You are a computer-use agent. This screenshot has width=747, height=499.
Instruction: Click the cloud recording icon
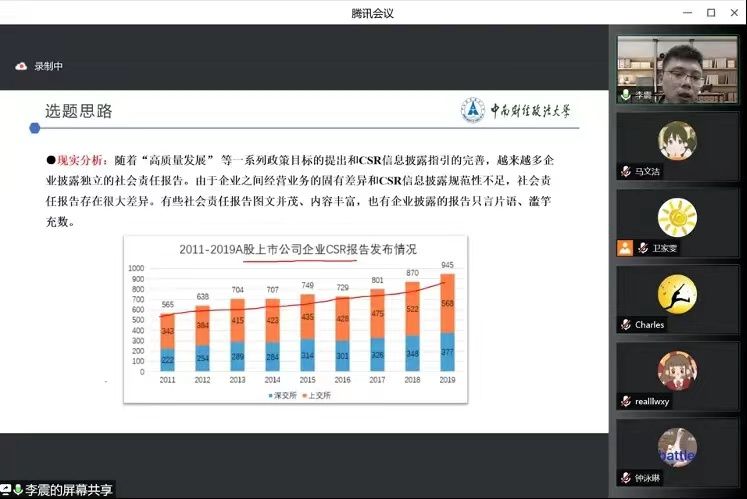coord(20,66)
